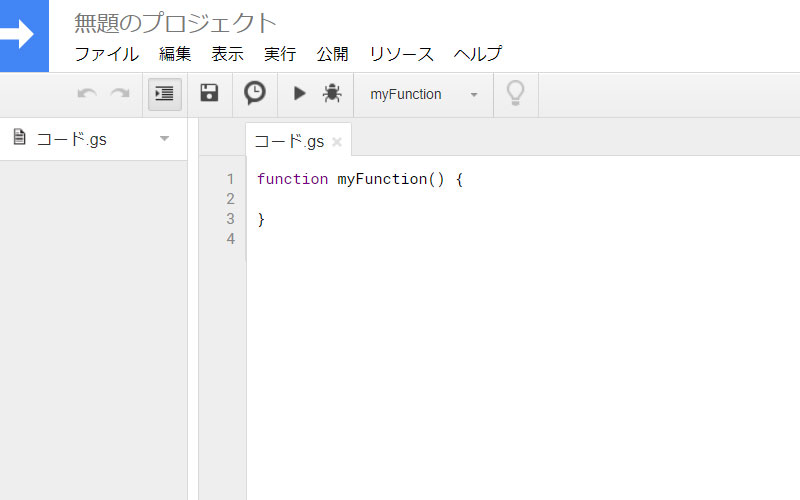Screen dimensions: 800x500
Task: Click the lightbulb hint icon
Action: 515,93
